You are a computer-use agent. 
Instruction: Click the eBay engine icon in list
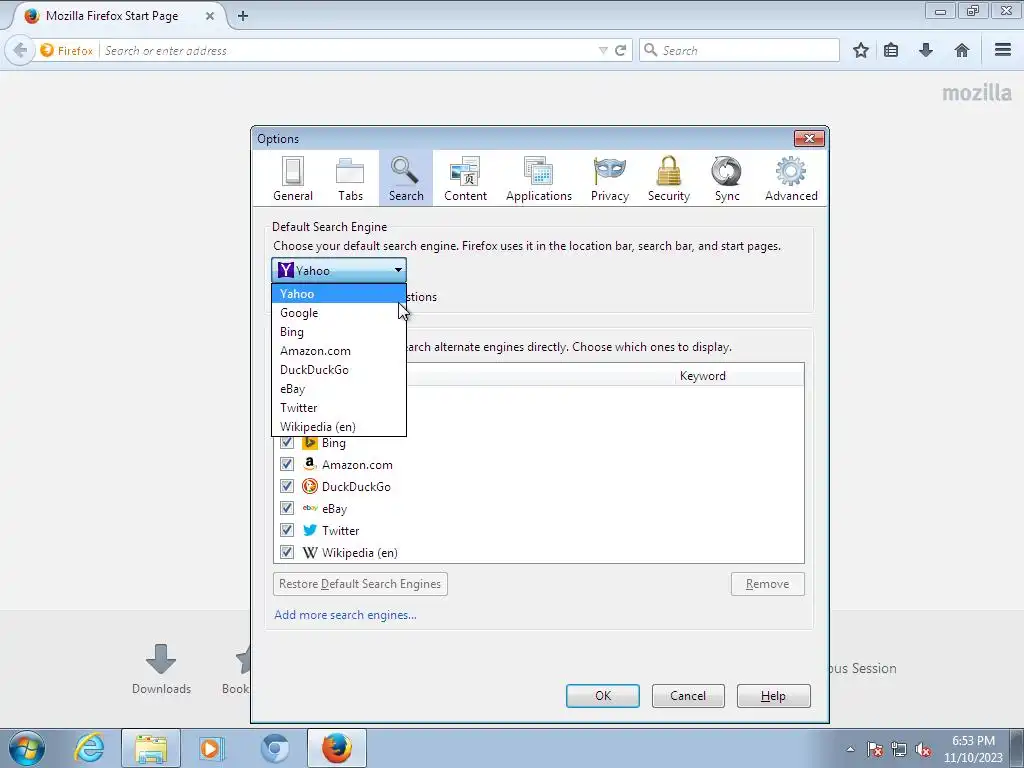click(x=310, y=508)
